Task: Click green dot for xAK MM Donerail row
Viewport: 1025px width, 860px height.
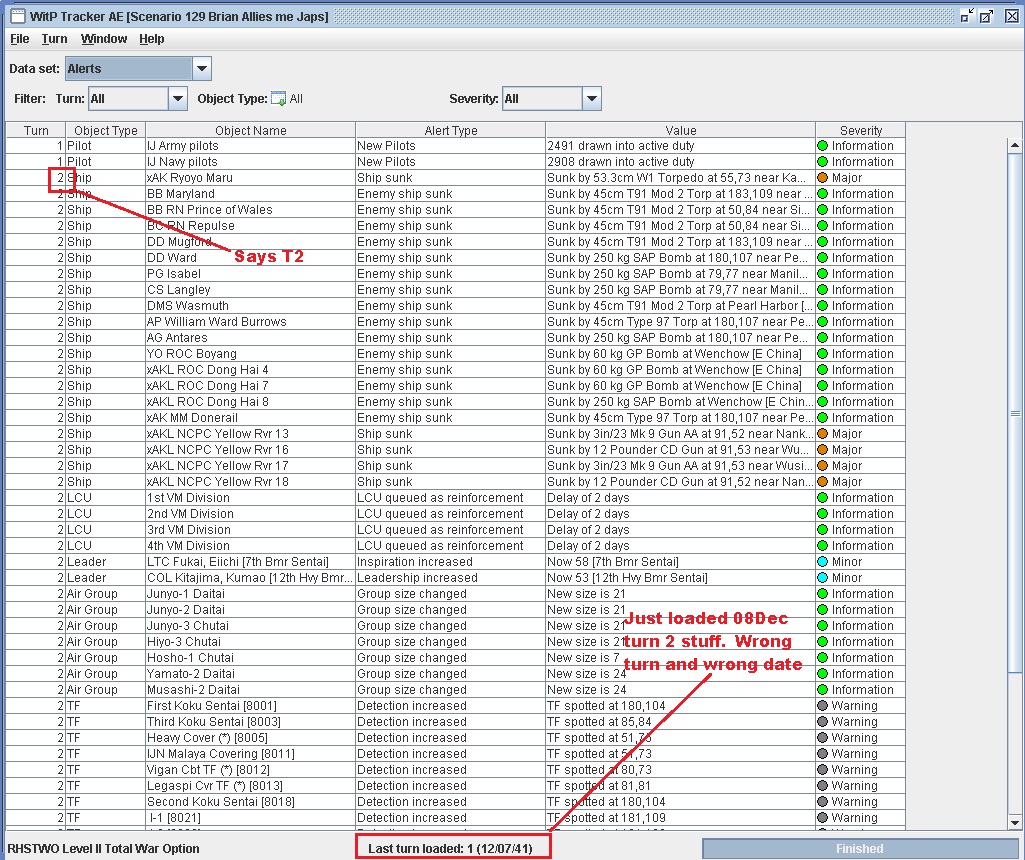Action: 822,418
